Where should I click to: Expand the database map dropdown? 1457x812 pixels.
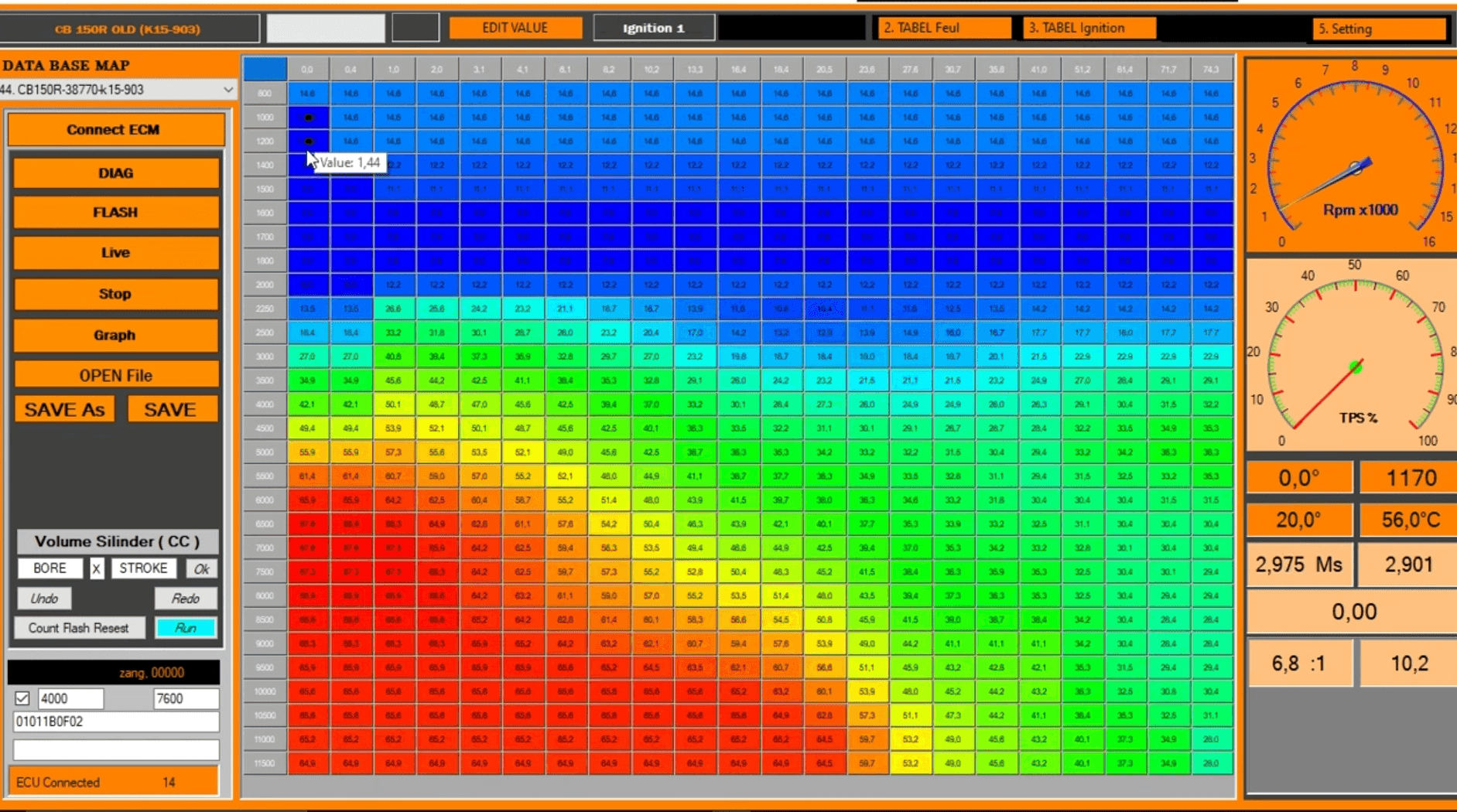227,90
